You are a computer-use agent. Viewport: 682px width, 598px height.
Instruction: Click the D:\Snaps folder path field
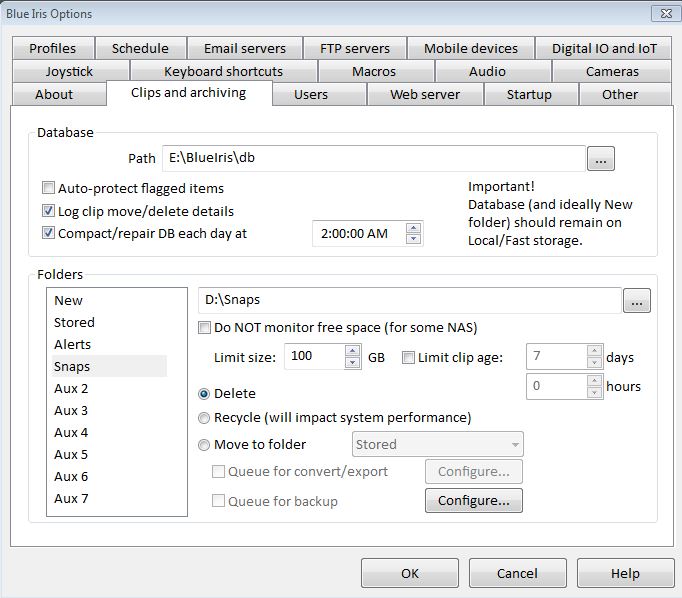[x=409, y=300]
